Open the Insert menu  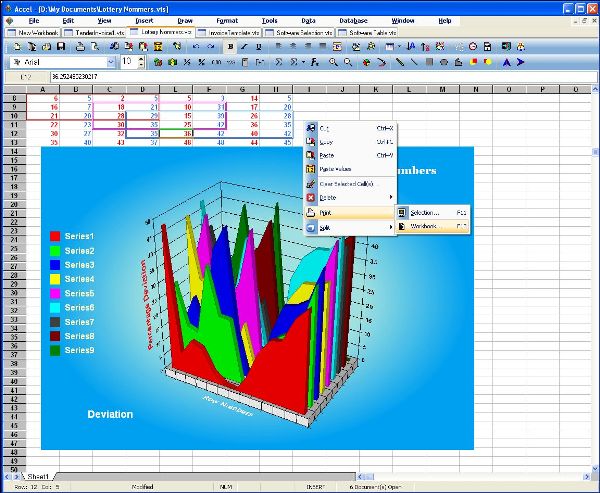point(144,21)
